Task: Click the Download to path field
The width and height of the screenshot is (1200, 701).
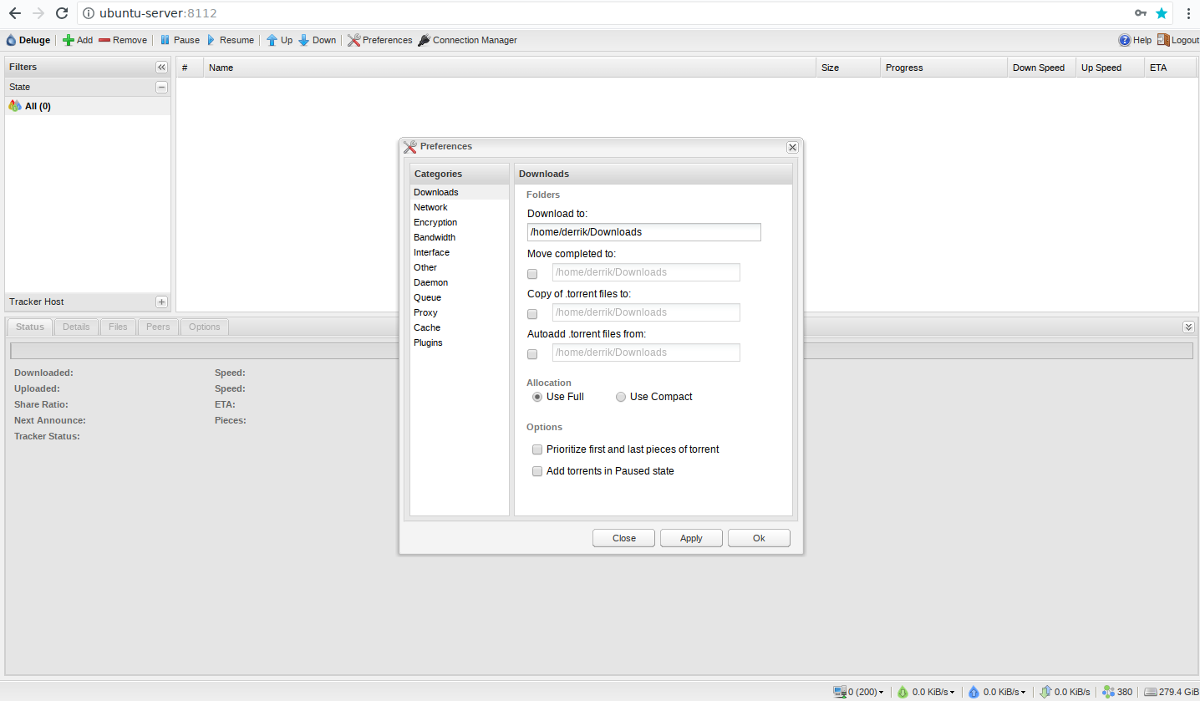Action: [644, 232]
